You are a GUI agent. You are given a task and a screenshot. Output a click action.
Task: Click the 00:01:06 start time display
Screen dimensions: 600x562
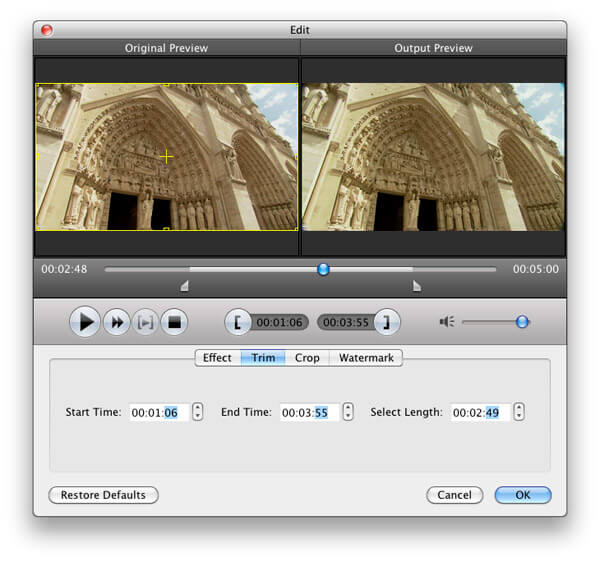(x=279, y=323)
